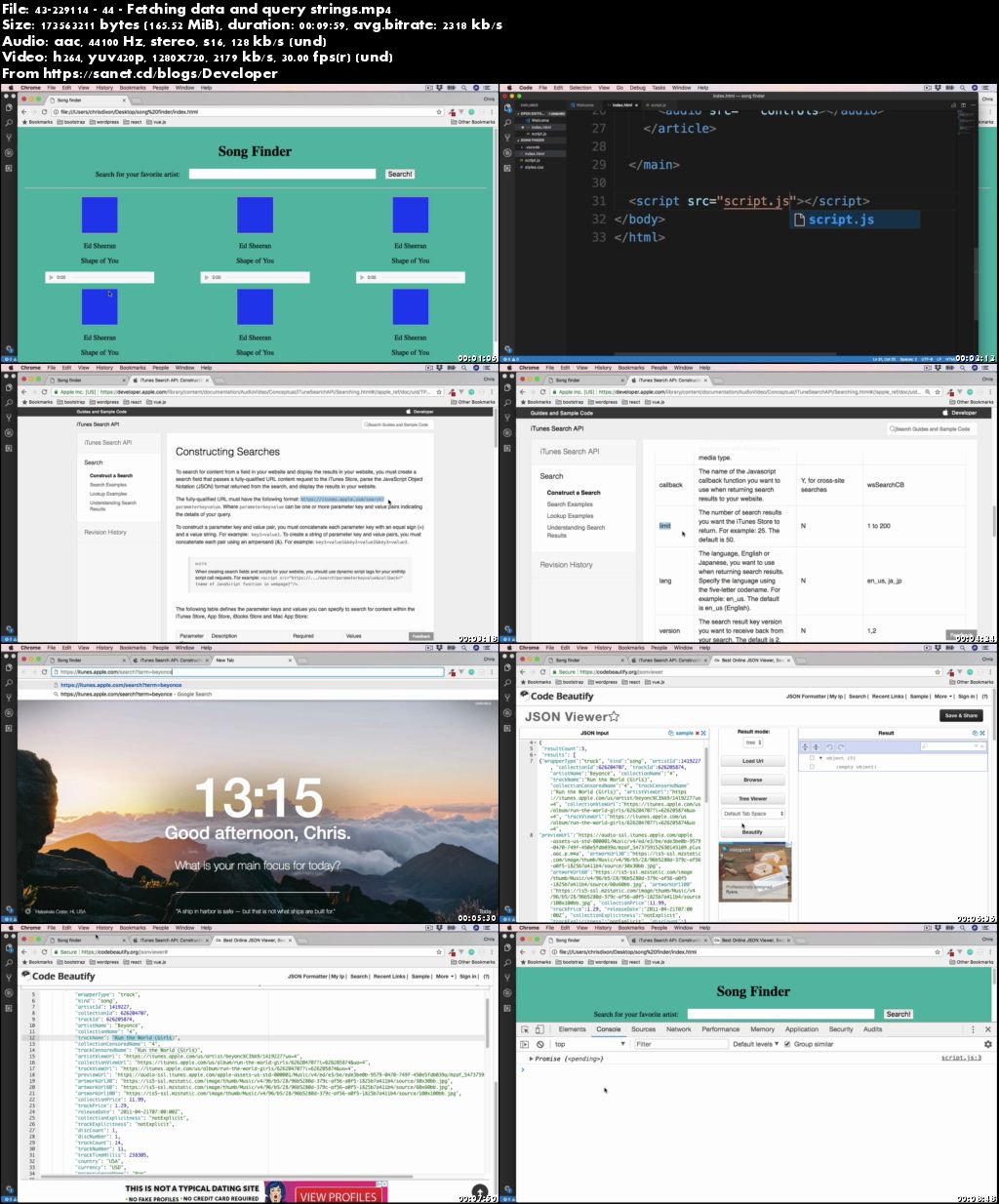Play the first Ed Sheeran audio preview
Image resolution: width=999 pixels, height=1204 pixels.
click(53, 278)
